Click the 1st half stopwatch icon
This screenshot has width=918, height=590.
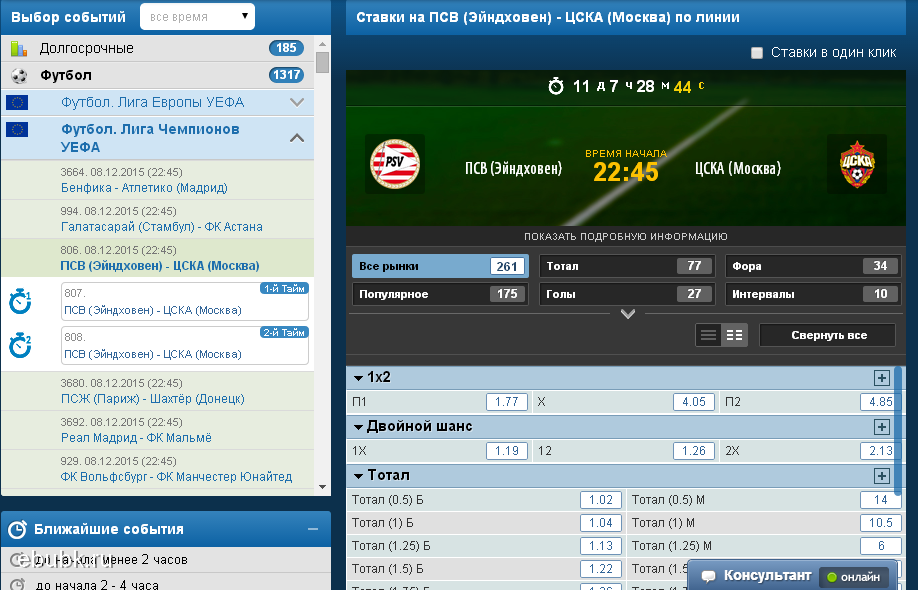click(x=20, y=301)
